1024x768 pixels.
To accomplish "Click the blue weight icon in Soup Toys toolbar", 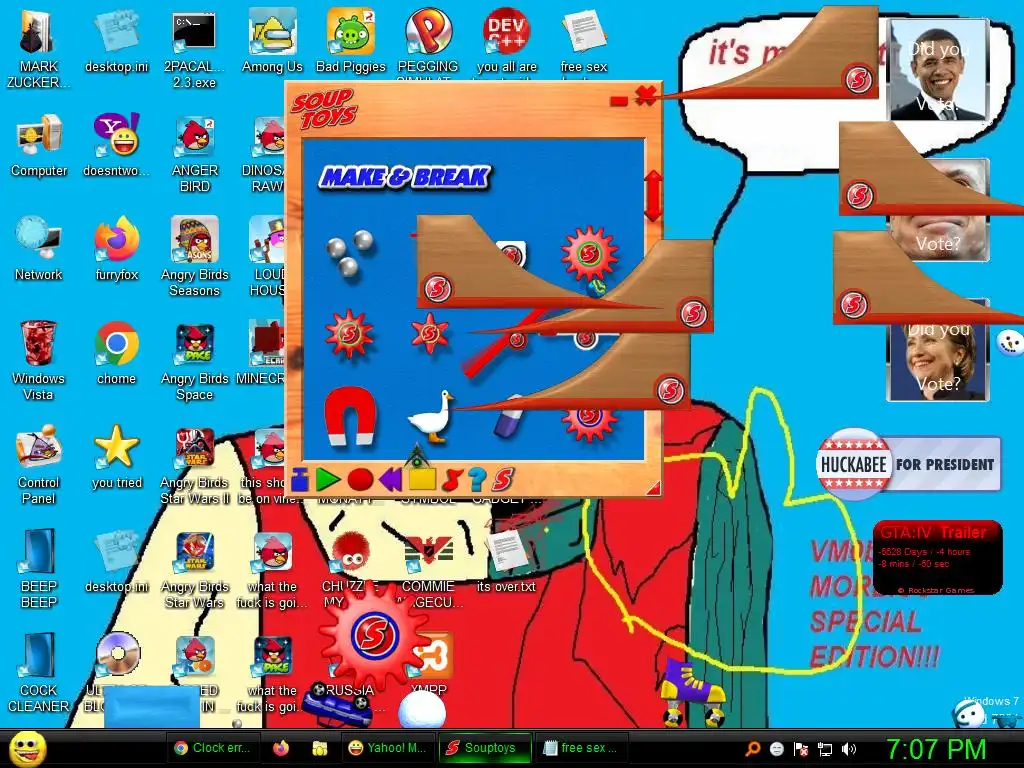I will (x=300, y=479).
